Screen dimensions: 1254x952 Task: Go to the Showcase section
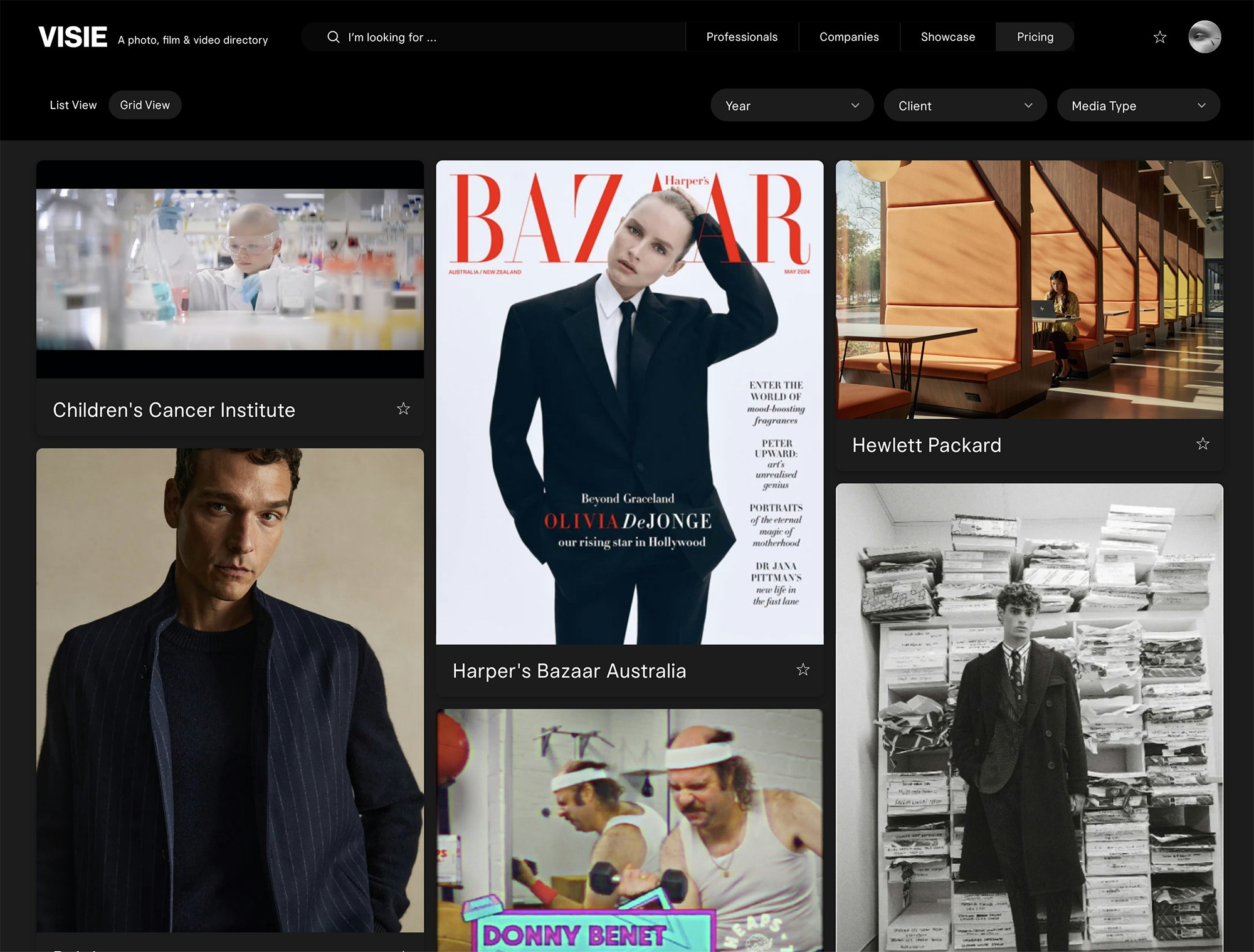(x=947, y=37)
